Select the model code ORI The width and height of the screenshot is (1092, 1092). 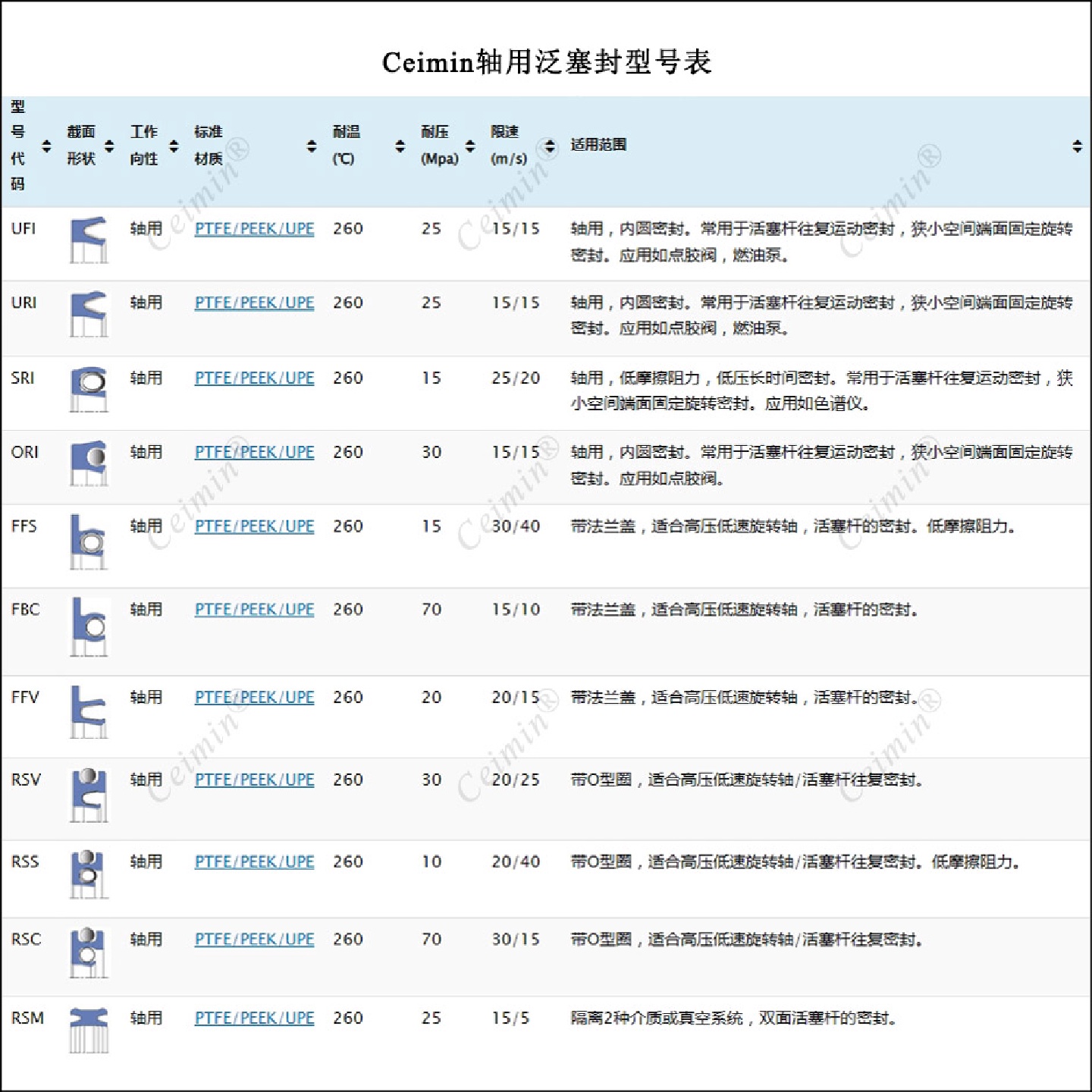[24, 452]
